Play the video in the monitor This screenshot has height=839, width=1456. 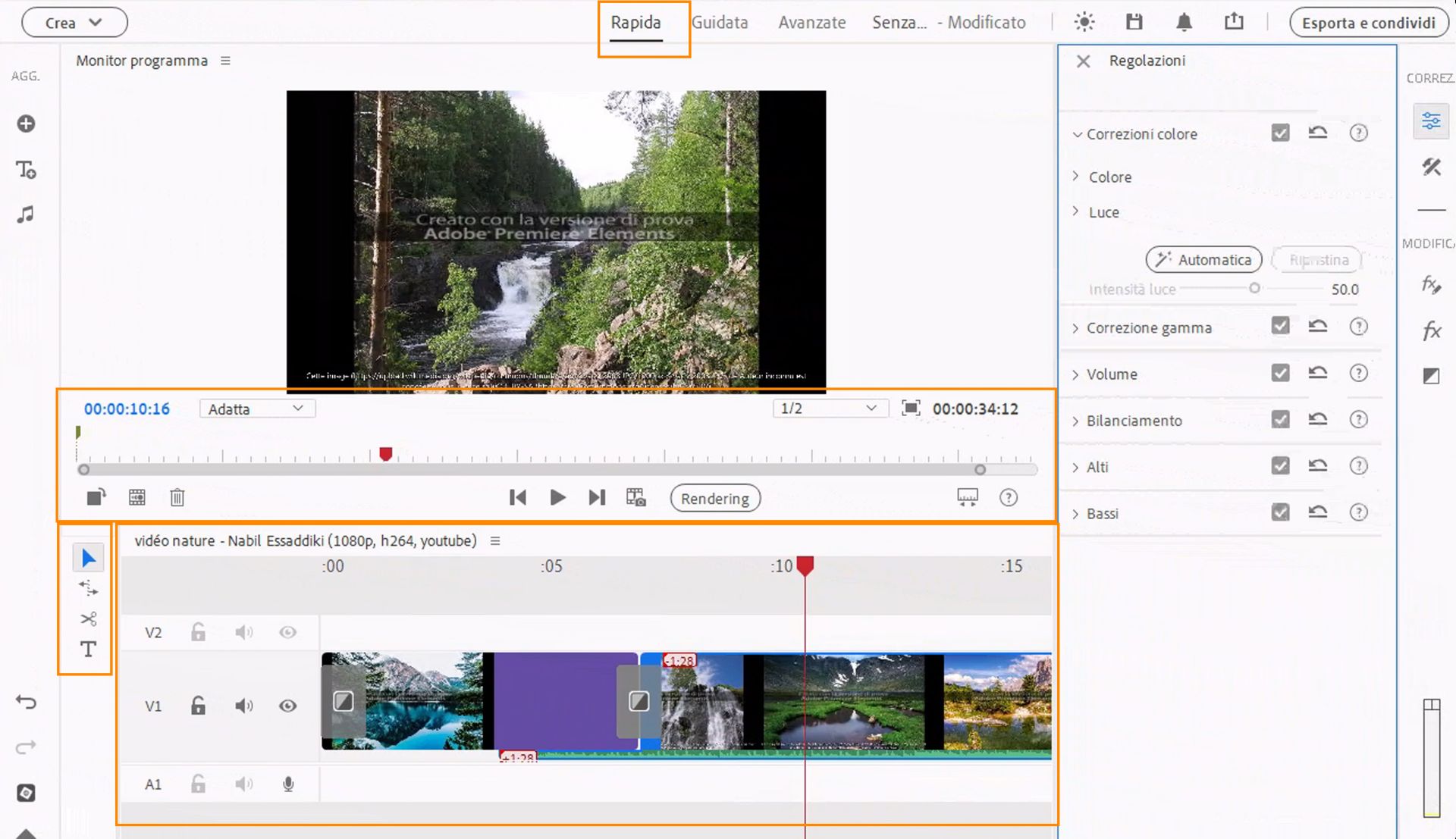coord(557,498)
